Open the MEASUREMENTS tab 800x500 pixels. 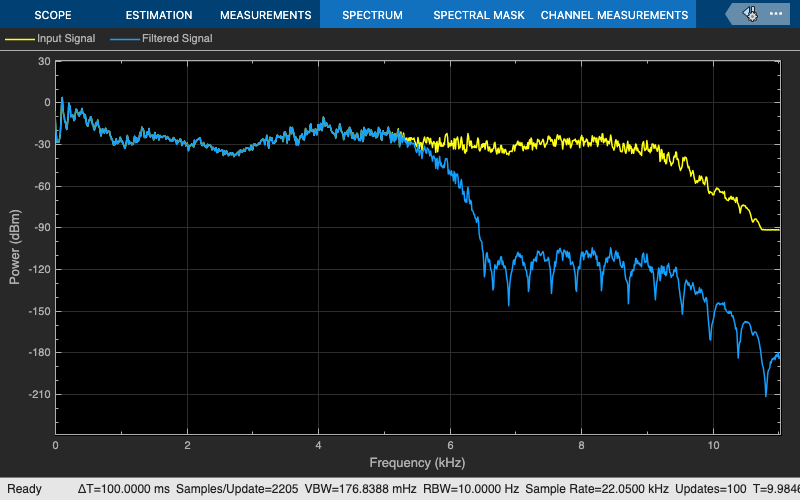[265, 15]
